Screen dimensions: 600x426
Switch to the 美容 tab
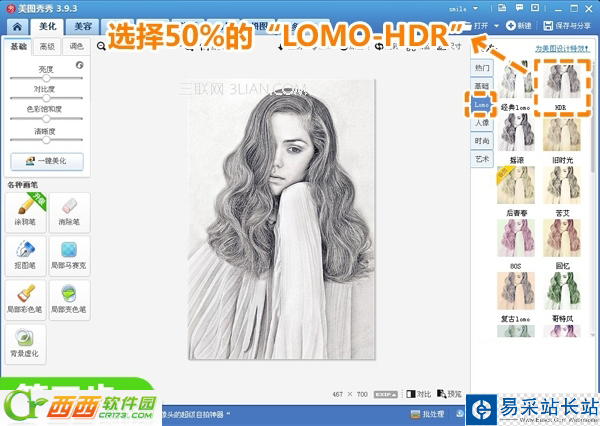(83, 26)
